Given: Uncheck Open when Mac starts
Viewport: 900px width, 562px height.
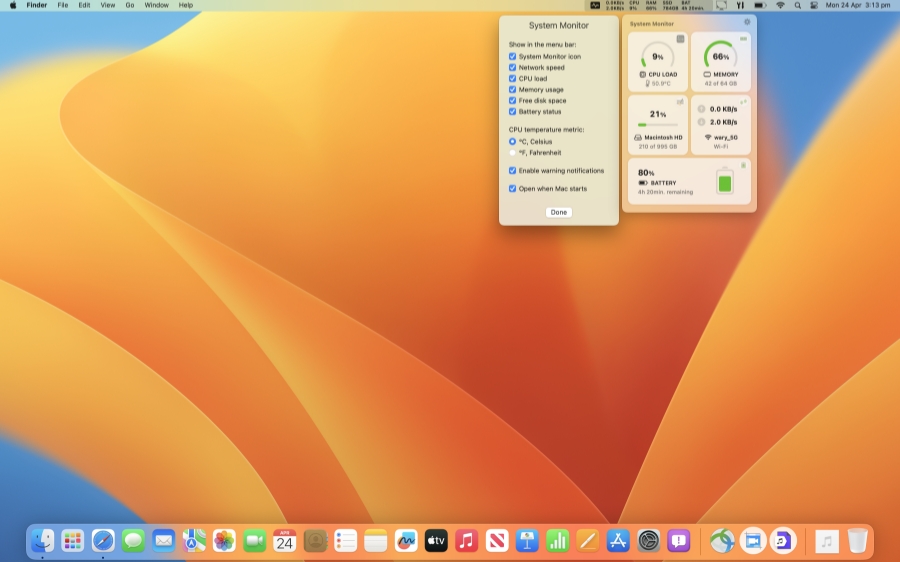Looking at the screenshot, I should tap(512, 189).
